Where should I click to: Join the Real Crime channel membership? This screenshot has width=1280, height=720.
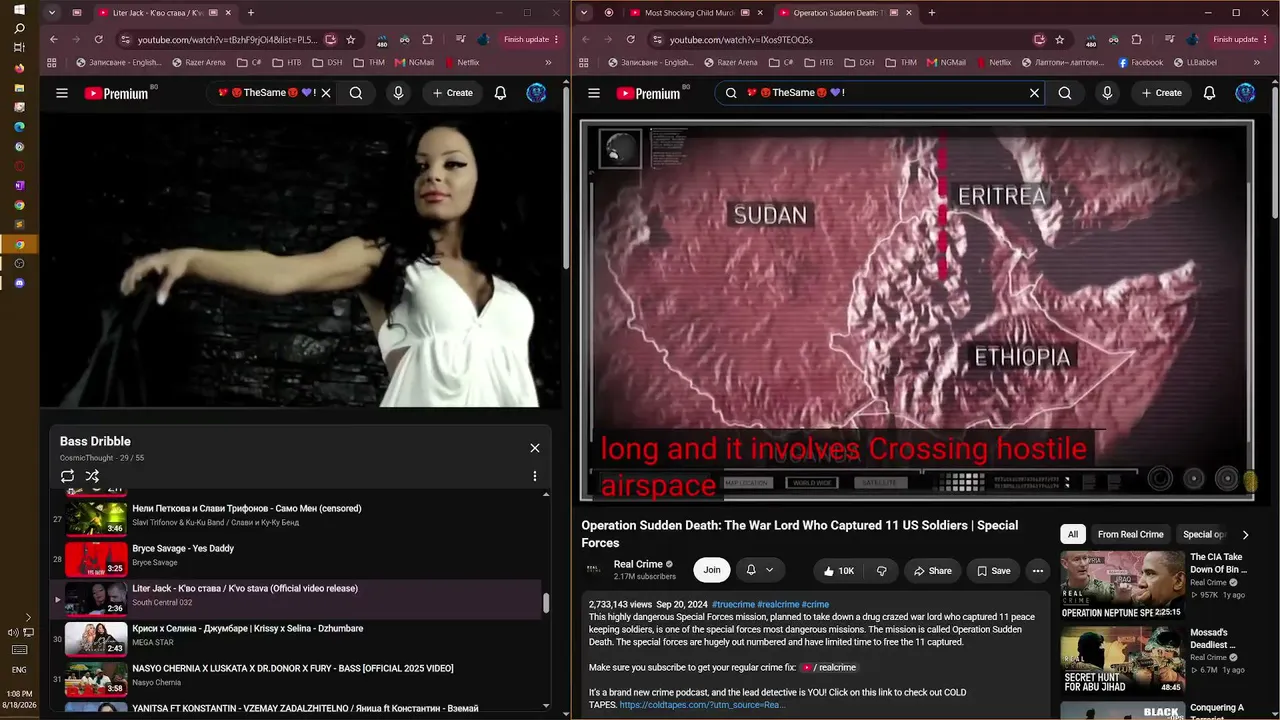point(712,570)
